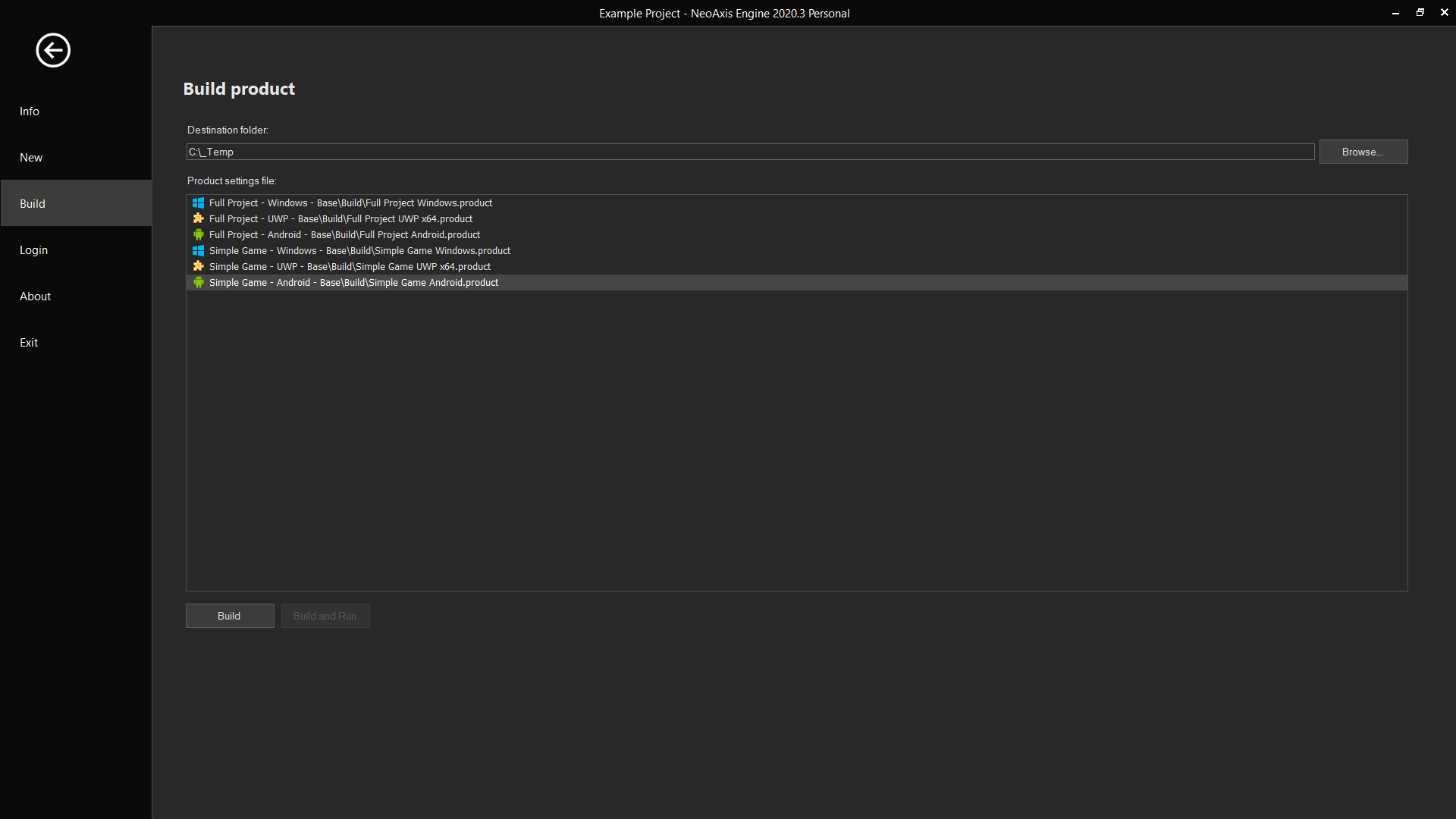Viewport: 1456px width, 819px height.
Task: Restore down the window
Action: pyautogui.click(x=1420, y=13)
